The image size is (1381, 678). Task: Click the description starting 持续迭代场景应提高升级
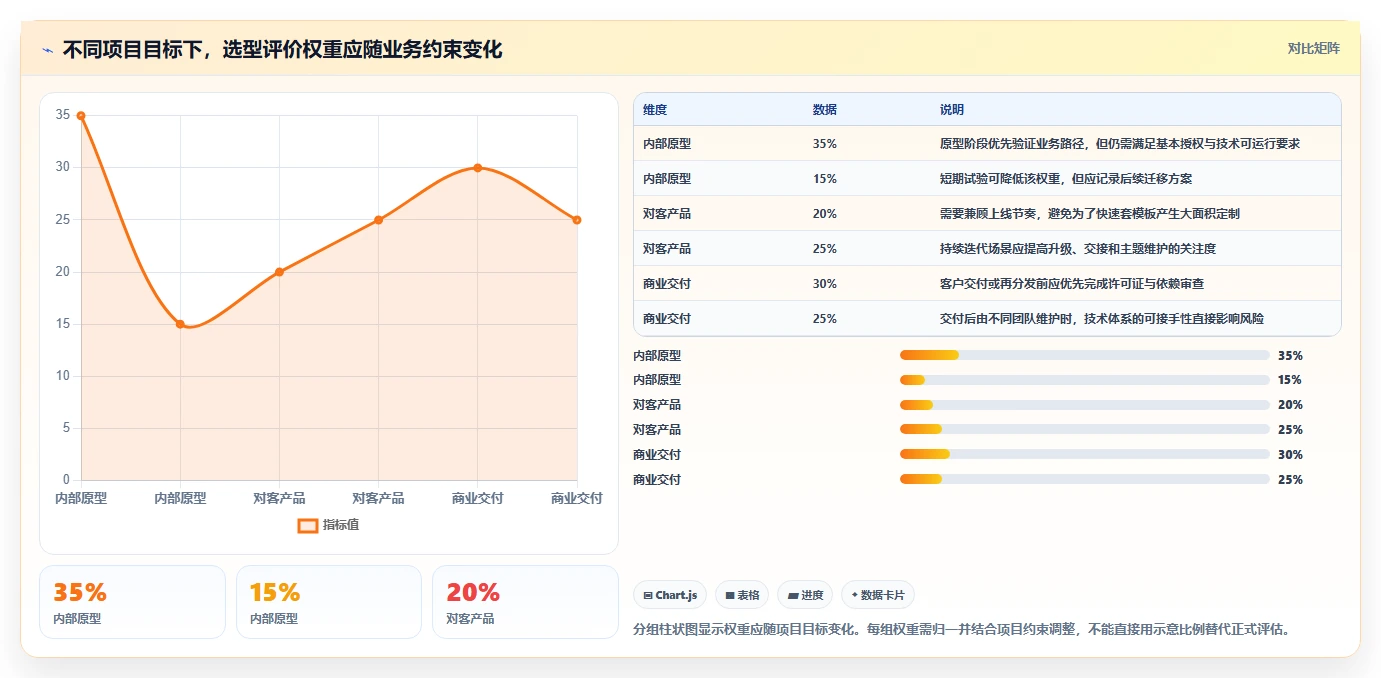[x=1078, y=249]
